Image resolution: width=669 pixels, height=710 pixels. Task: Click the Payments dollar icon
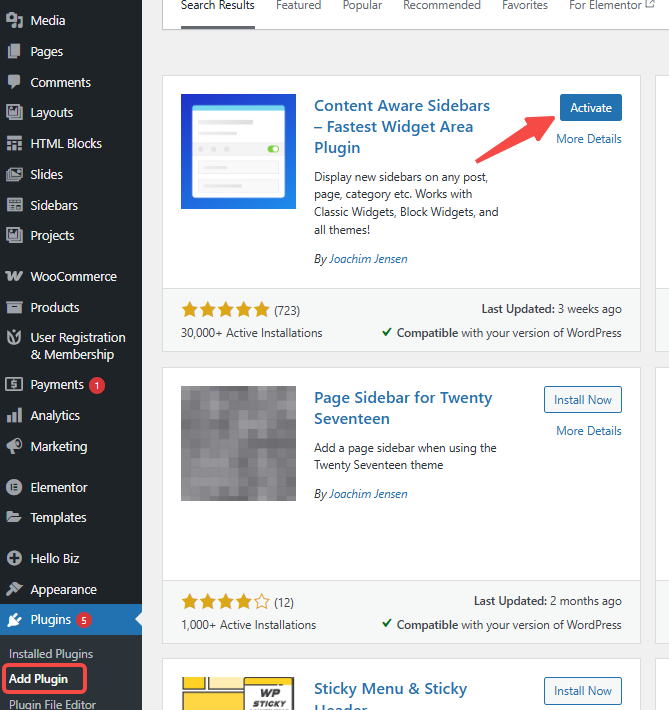pos(14,385)
